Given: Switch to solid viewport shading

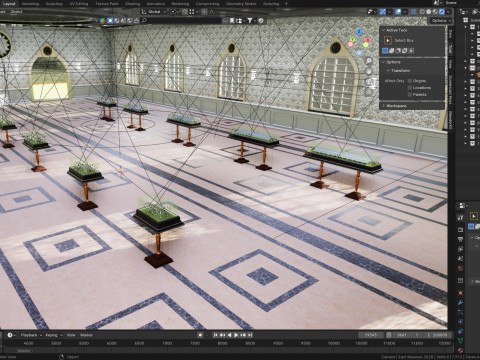Looking at the screenshot, I should pyautogui.click(x=429, y=12).
